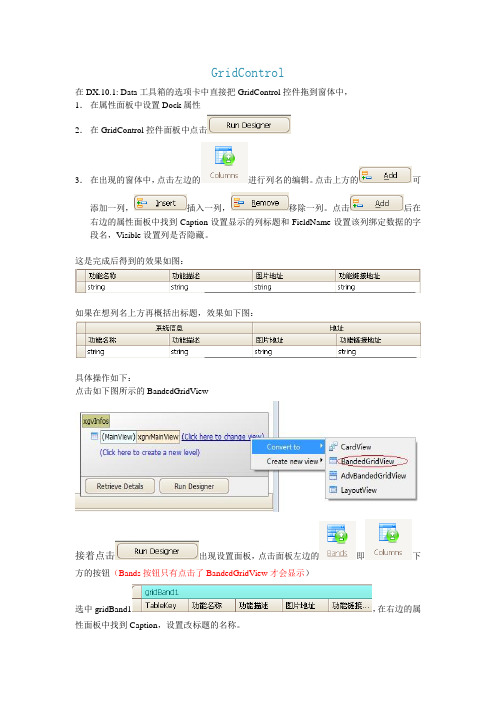Click 功能描述 column under gridBand1
This screenshot has width=496, height=702.
click(x=259, y=605)
